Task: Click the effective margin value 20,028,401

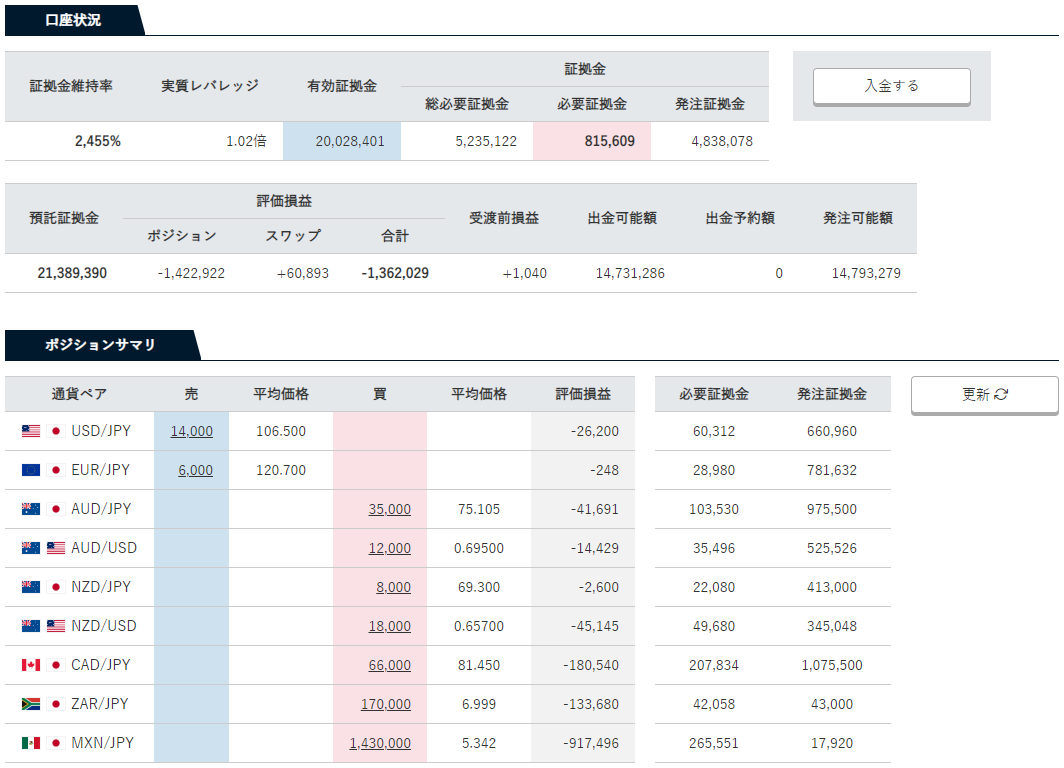Action: click(x=350, y=141)
